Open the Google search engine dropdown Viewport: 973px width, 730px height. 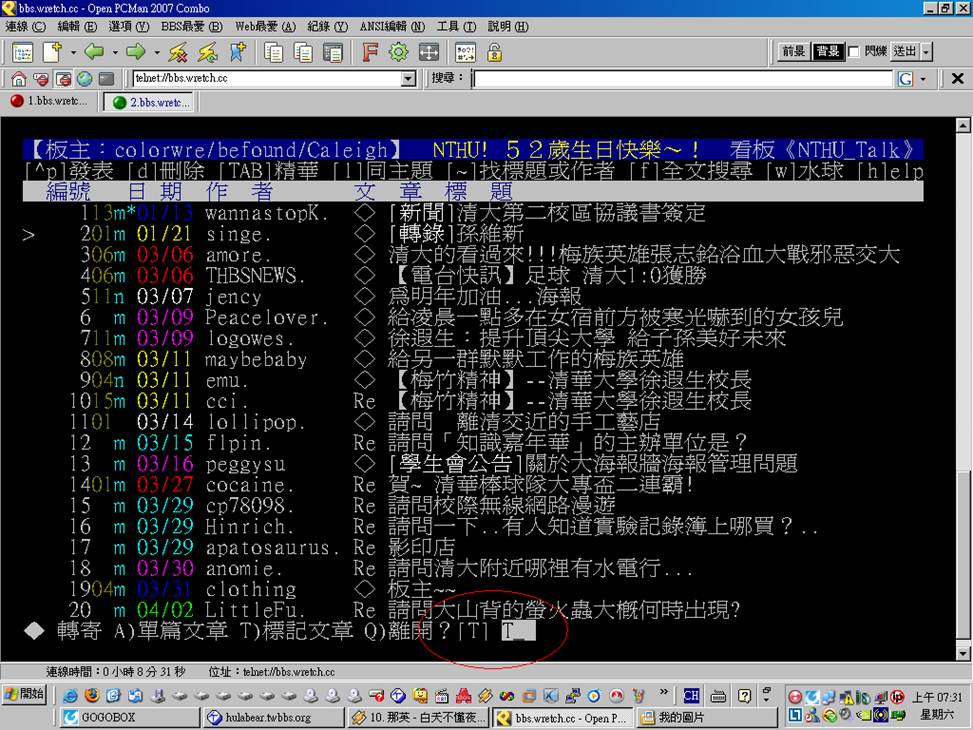pyautogui.click(x=922, y=79)
